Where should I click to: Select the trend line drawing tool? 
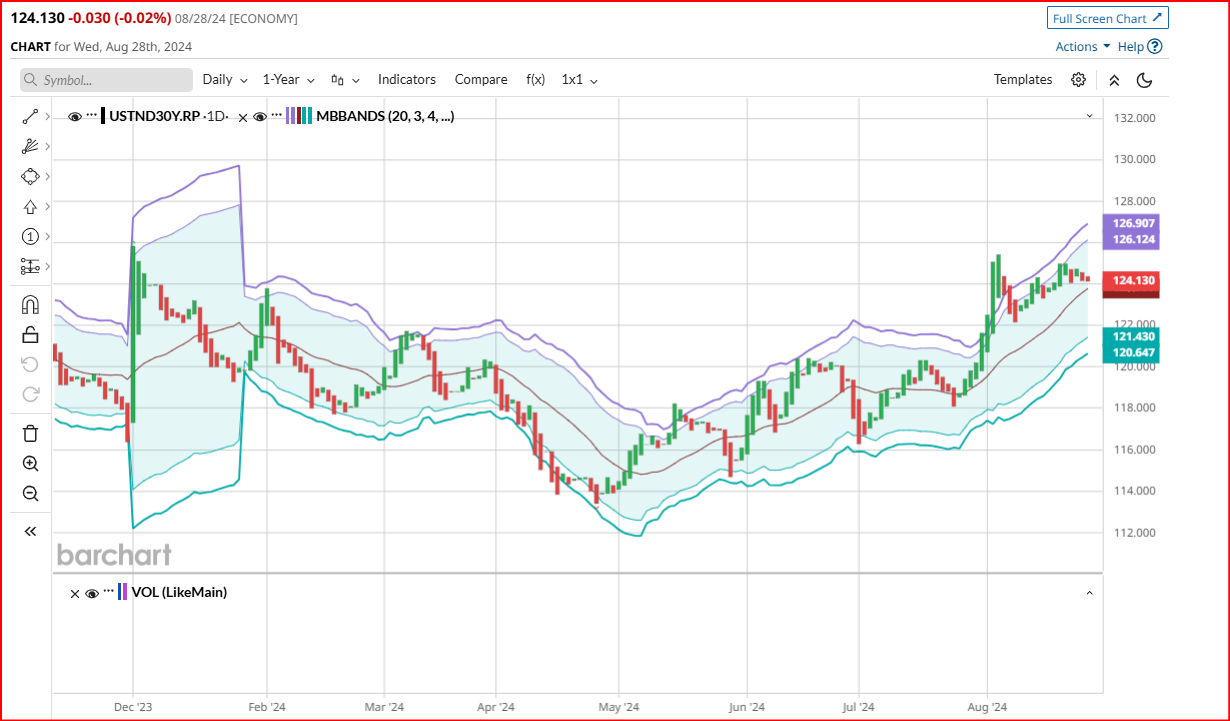[30, 116]
